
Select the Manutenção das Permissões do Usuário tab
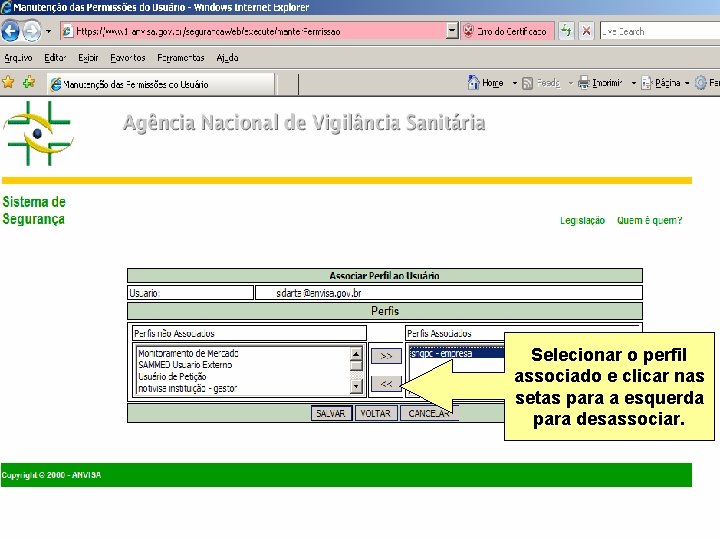click(x=161, y=84)
